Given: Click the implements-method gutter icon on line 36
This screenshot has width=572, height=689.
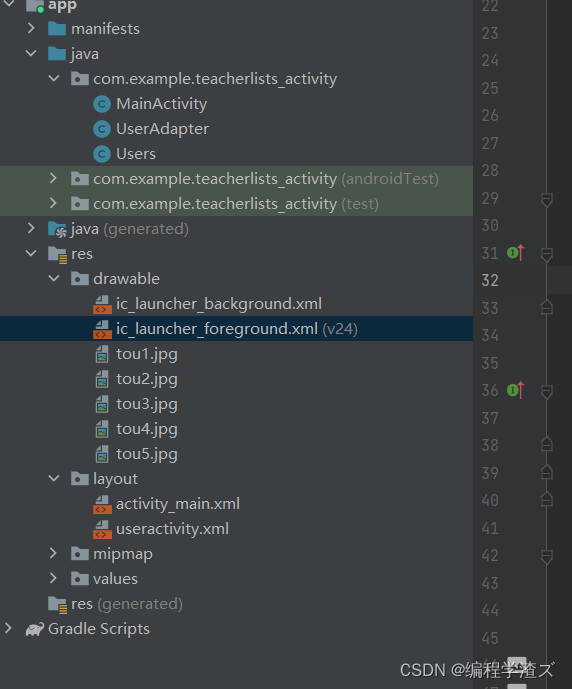Looking at the screenshot, I should point(516,390).
